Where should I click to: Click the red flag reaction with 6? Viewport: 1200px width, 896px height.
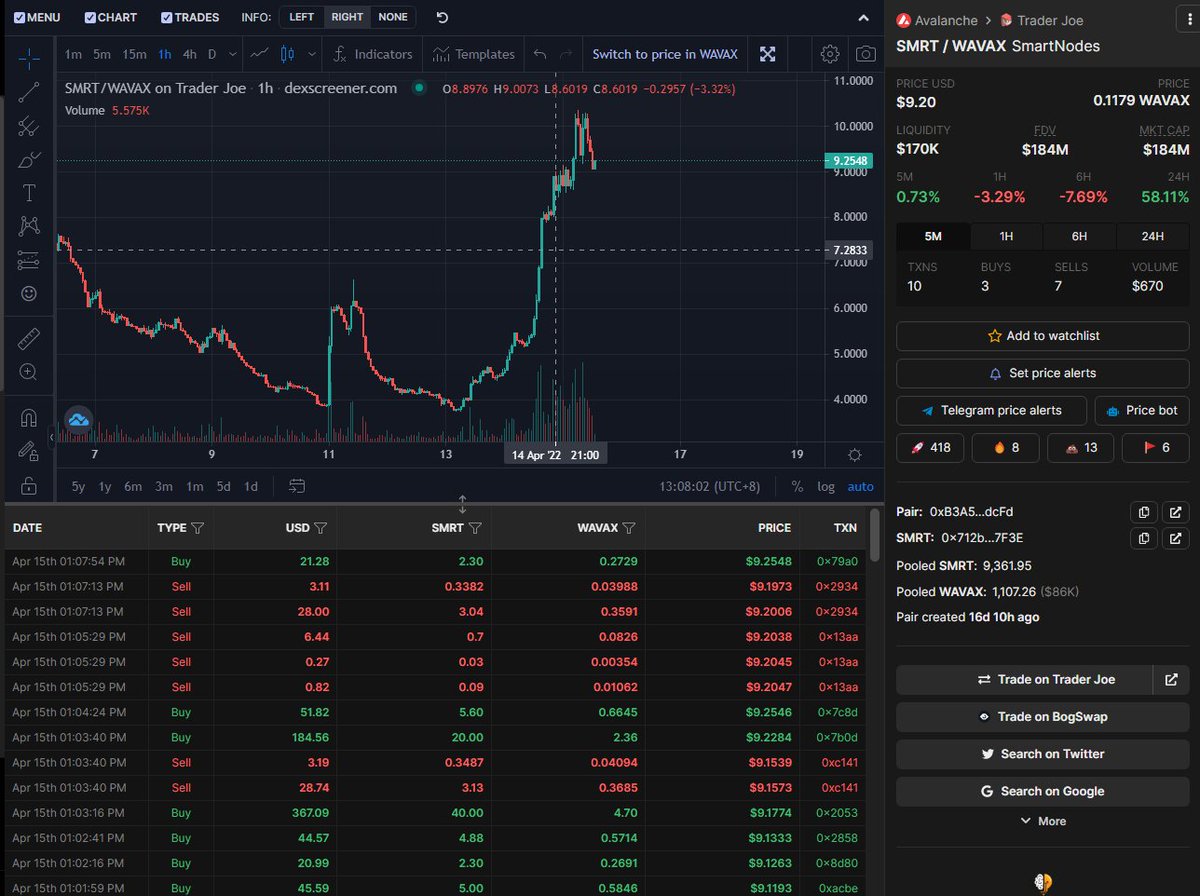[1155, 447]
